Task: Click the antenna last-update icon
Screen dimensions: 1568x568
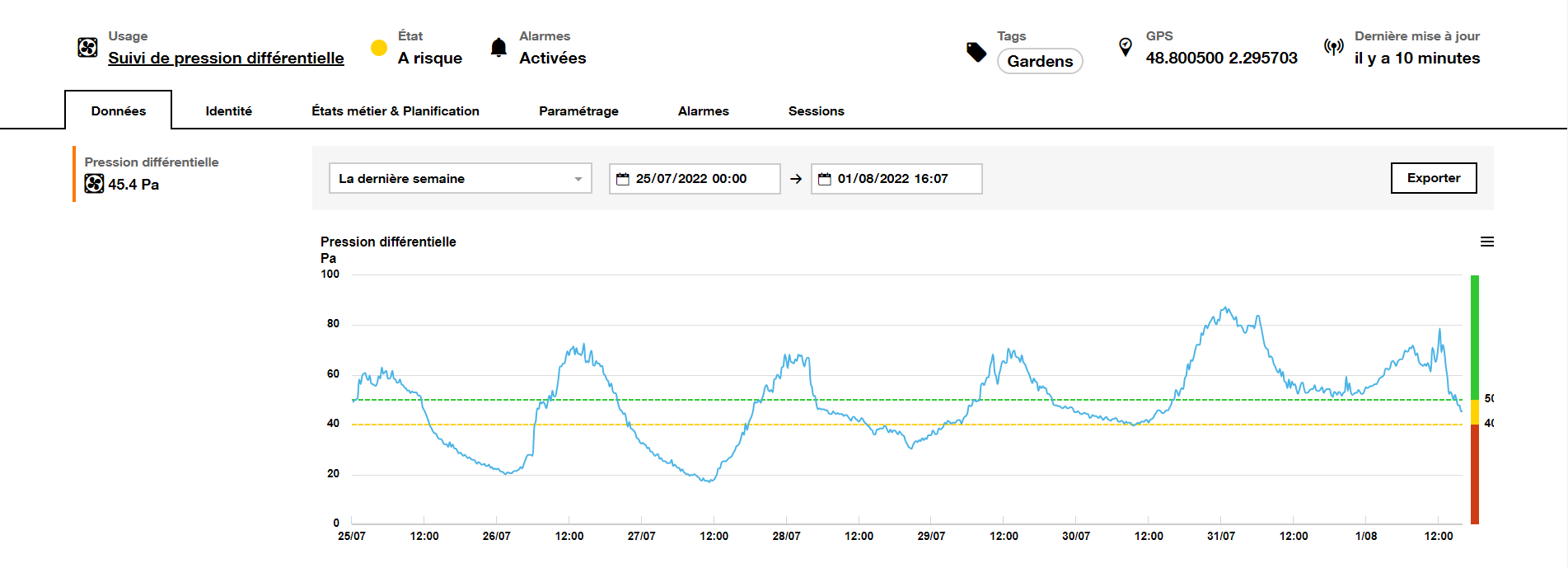Action: tap(1333, 47)
